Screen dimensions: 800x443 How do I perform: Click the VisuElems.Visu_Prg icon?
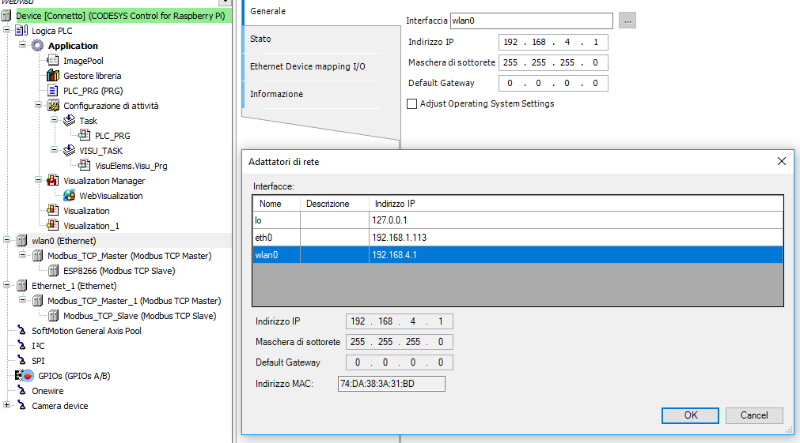pyautogui.click(x=85, y=166)
